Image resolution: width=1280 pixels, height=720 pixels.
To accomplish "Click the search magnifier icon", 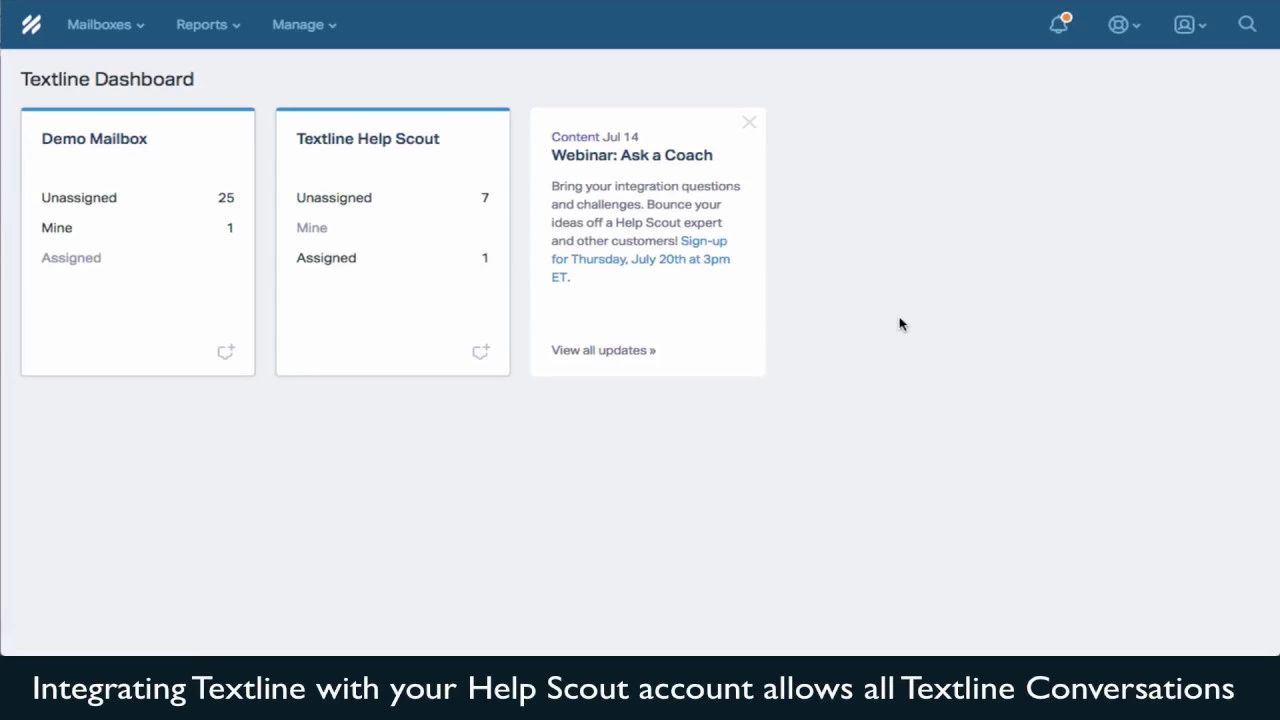I will coord(1247,24).
